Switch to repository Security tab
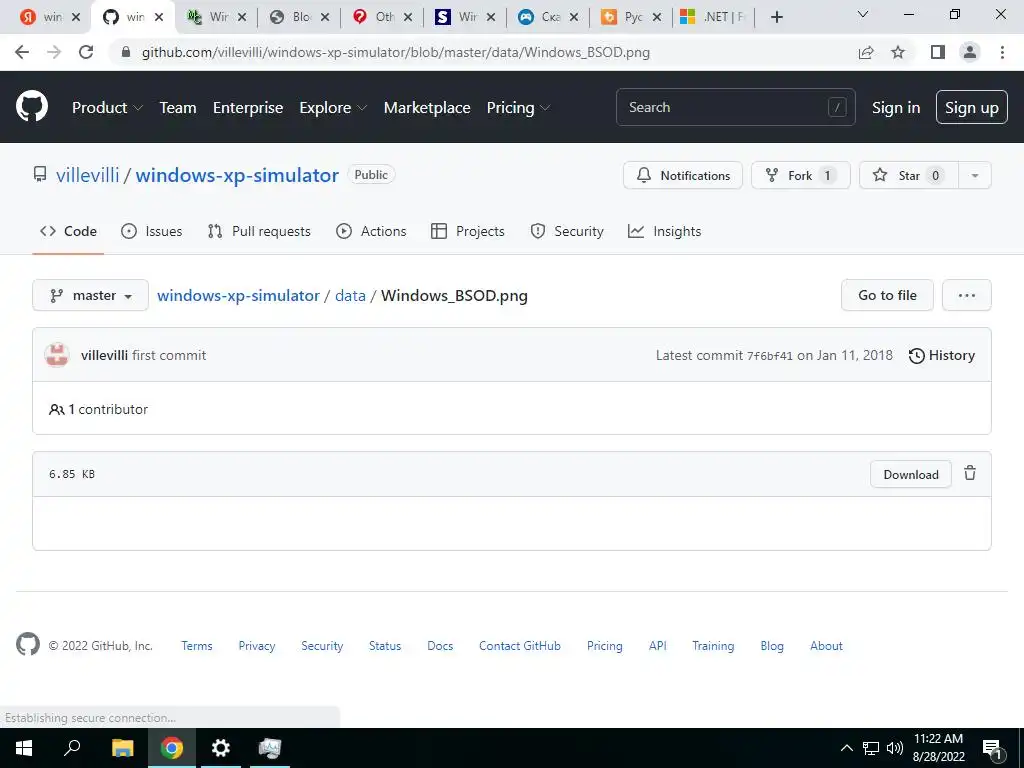 (x=567, y=231)
